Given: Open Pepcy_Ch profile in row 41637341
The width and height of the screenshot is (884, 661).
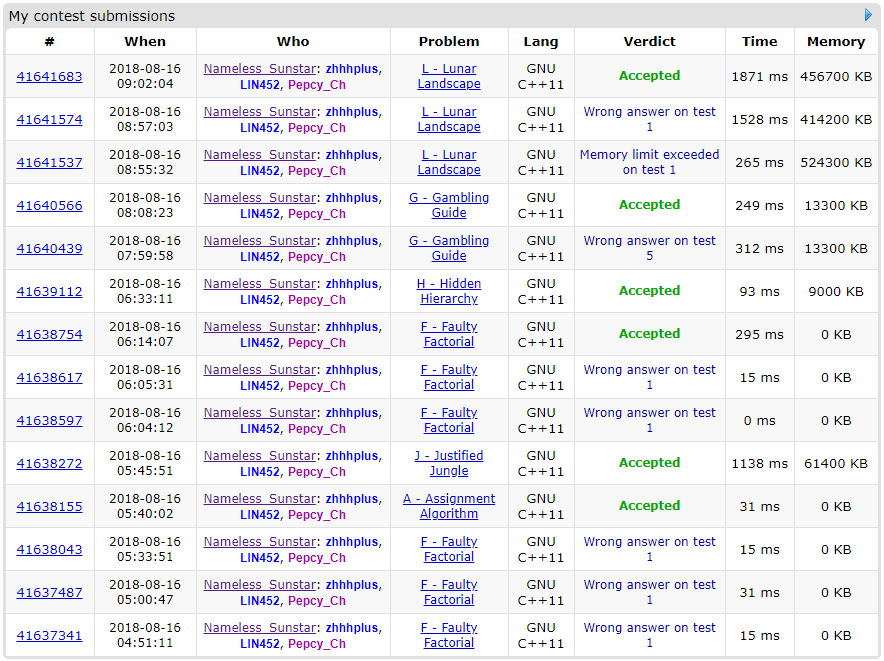Looking at the screenshot, I should pyautogui.click(x=317, y=644).
